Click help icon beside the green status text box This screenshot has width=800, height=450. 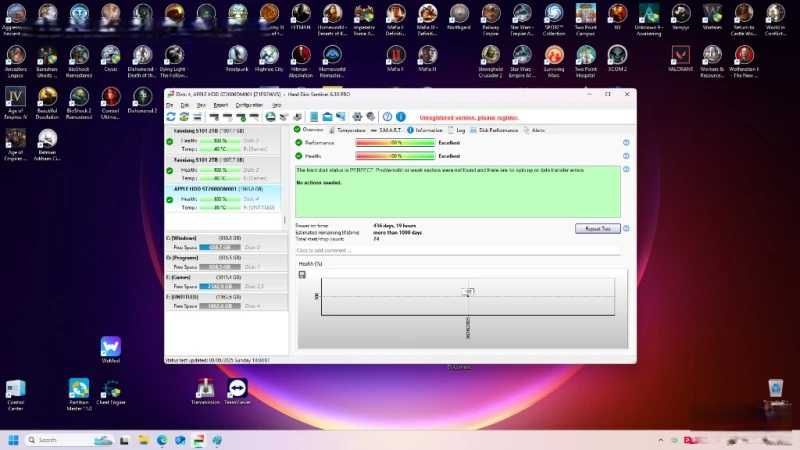click(626, 169)
